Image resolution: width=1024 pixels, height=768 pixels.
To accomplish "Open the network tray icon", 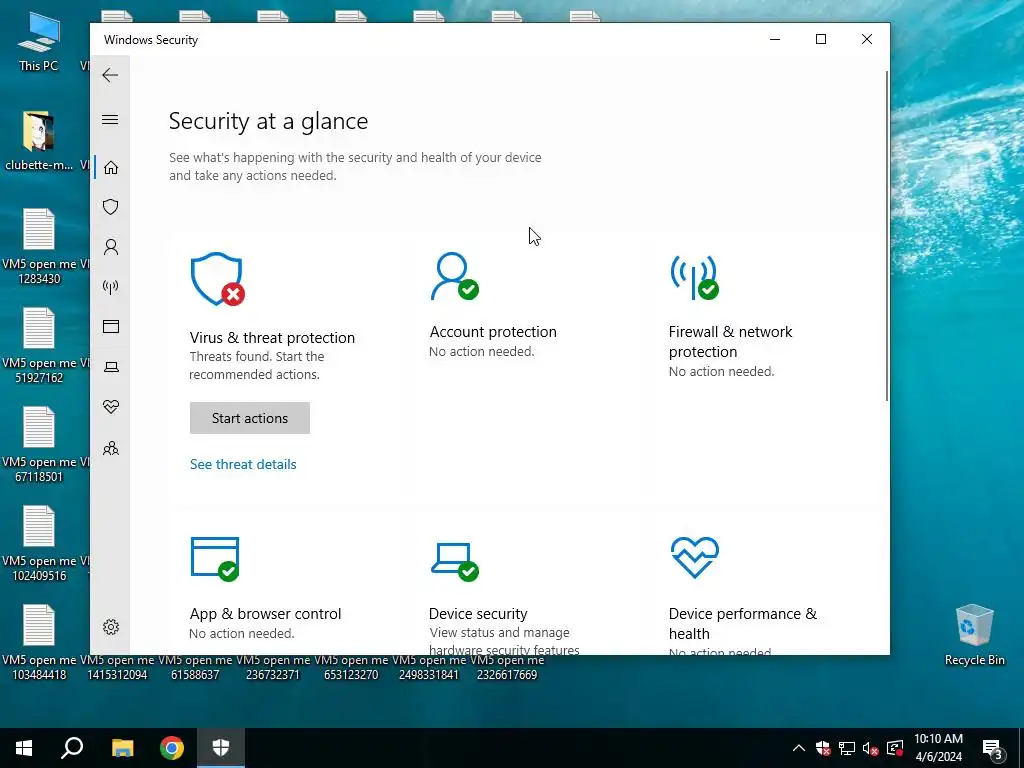I will click(847, 748).
